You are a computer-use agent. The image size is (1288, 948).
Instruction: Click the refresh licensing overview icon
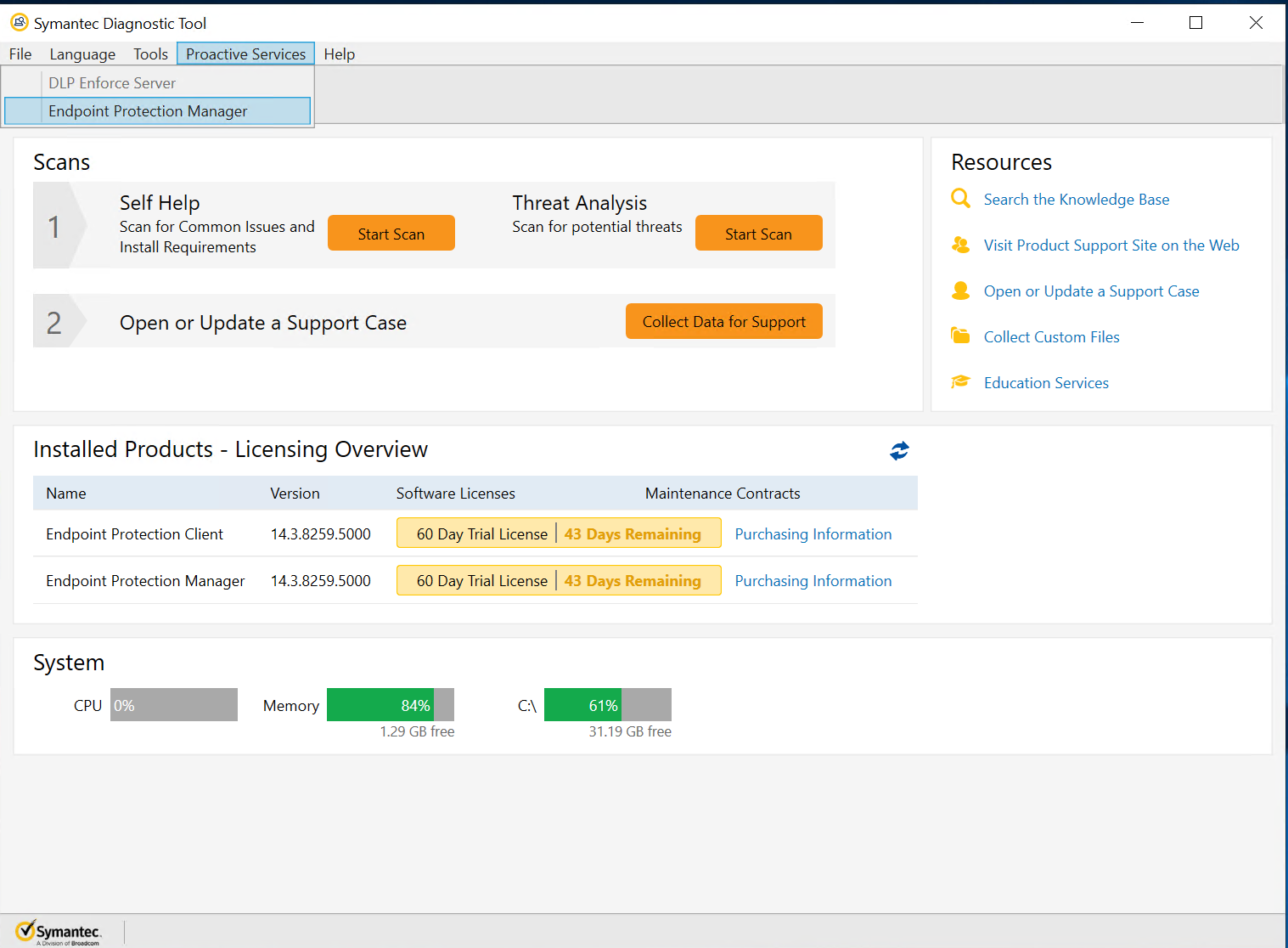pos(899,451)
